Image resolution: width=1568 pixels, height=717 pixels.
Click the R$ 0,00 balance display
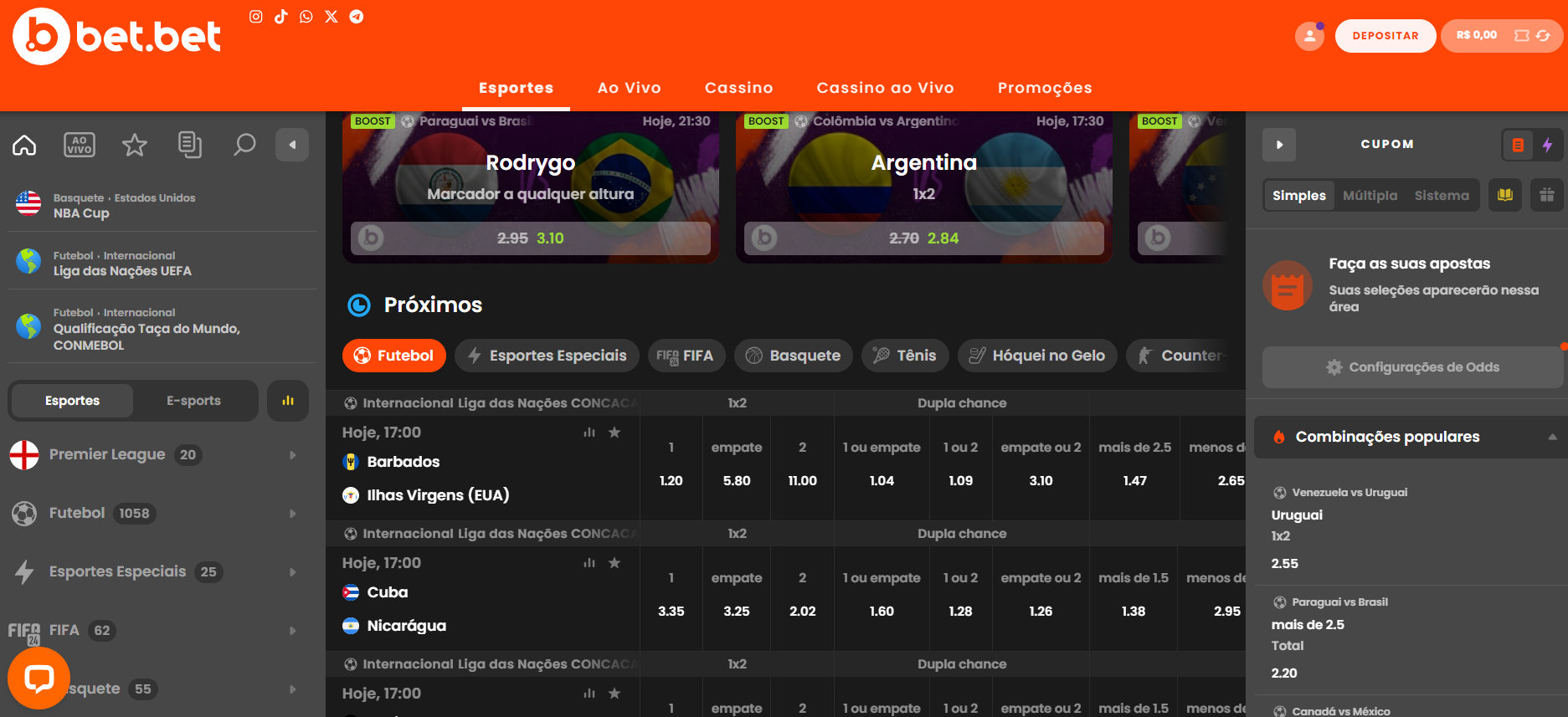coord(1477,36)
